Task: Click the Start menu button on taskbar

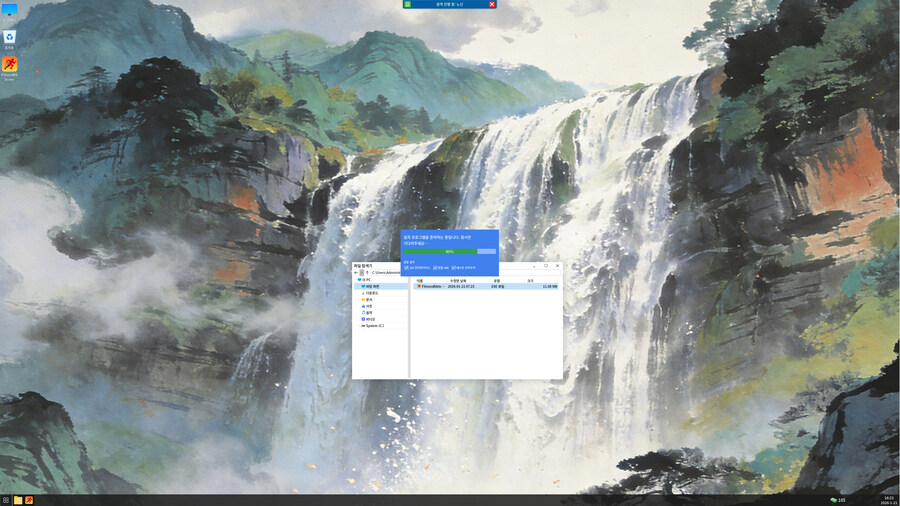Action: click(x=6, y=499)
